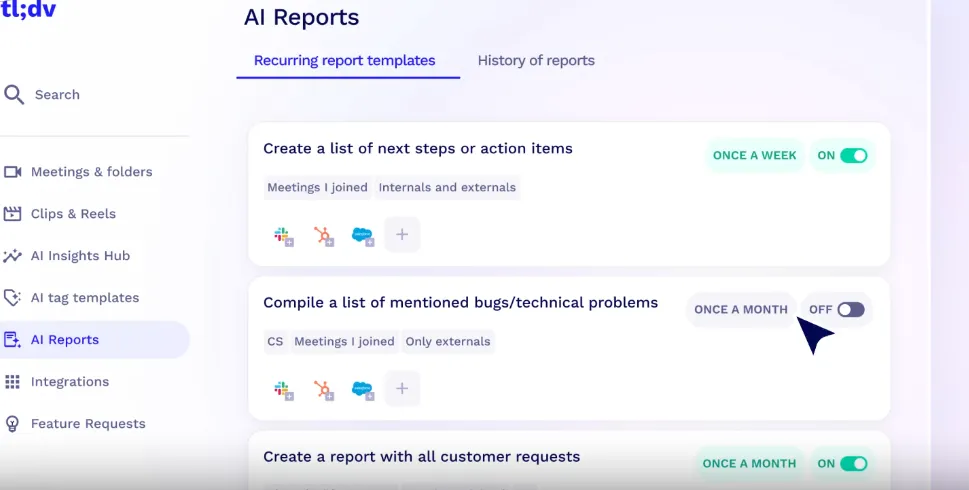Click the AI tag templates icon
969x490 pixels.
(12, 298)
